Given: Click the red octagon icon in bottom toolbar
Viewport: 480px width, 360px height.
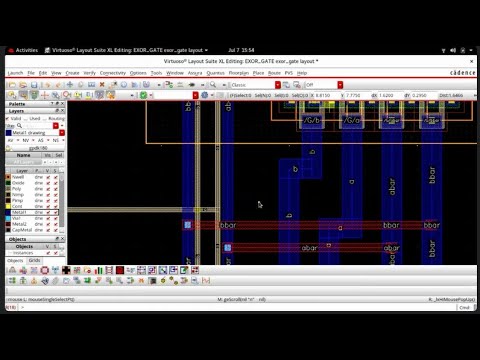Looking at the screenshot, I should pos(44,270).
